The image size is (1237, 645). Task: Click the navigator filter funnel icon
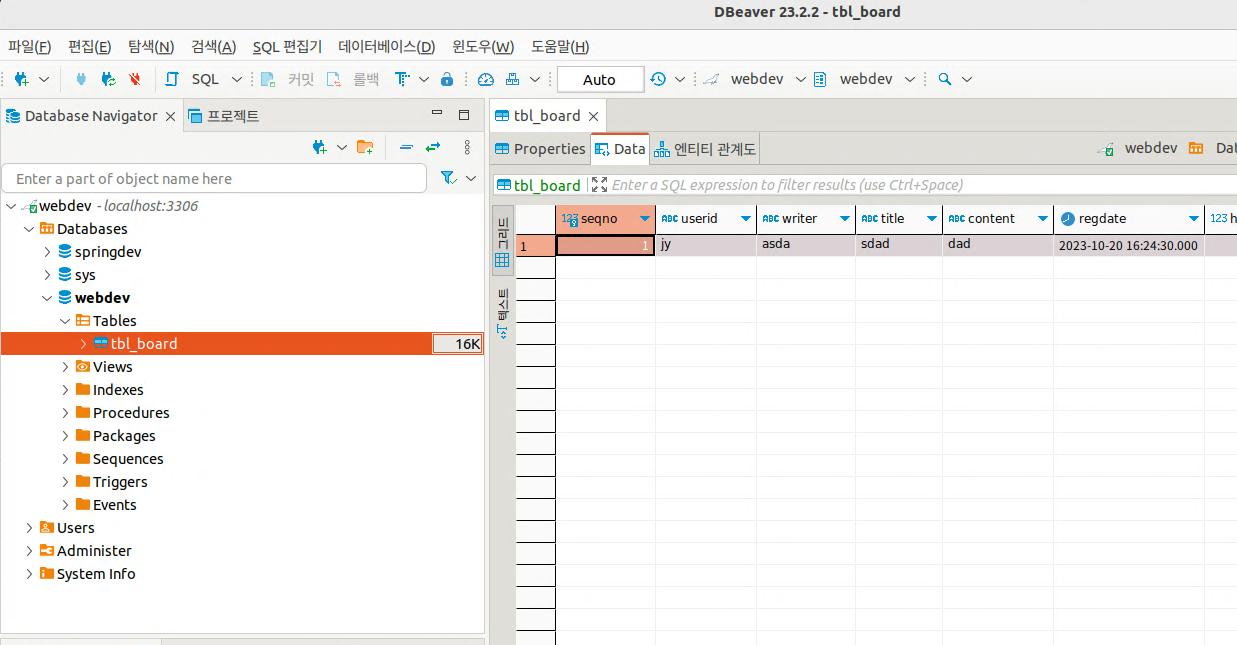pyautogui.click(x=448, y=178)
